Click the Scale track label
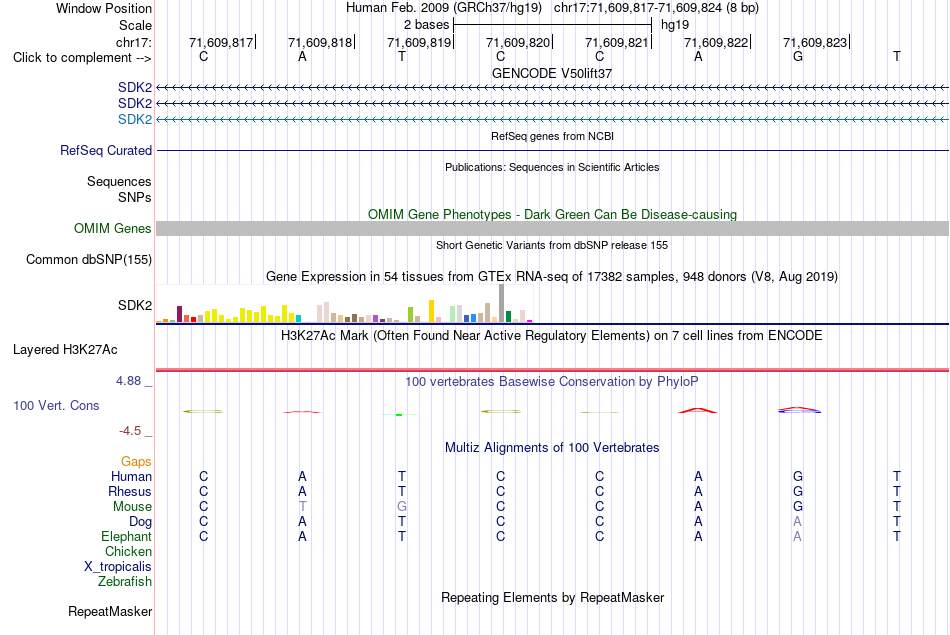950x635 pixels. pyautogui.click(x=135, y=25)
